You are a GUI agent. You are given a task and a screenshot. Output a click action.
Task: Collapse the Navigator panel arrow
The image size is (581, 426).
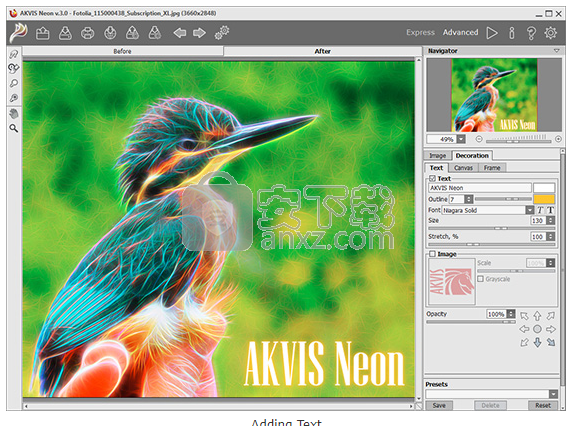[557, 51]
